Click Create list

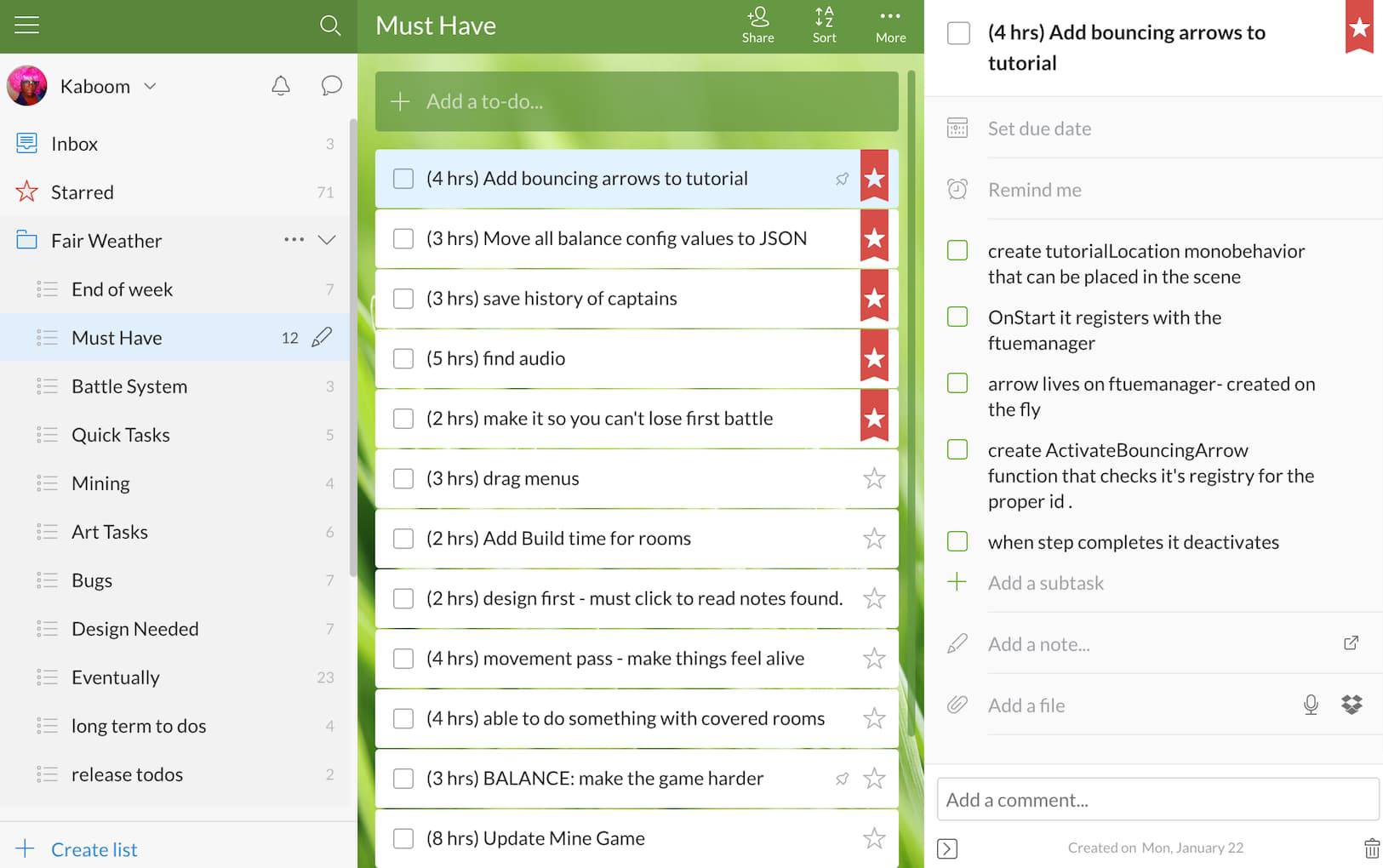(94, 849)
